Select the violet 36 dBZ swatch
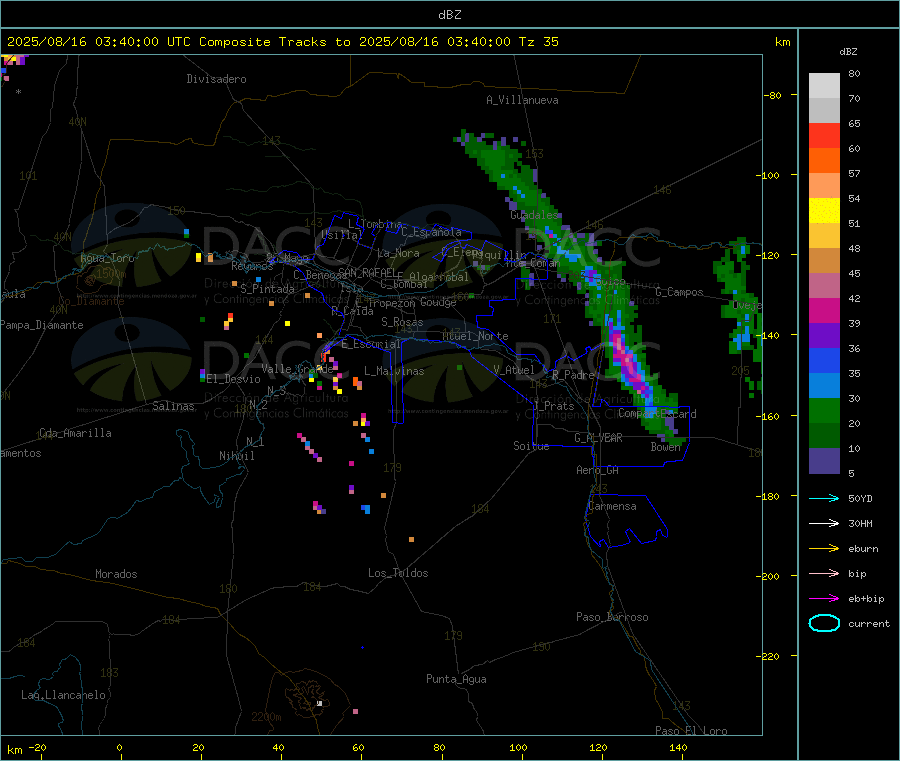 (x=824, y=336)
